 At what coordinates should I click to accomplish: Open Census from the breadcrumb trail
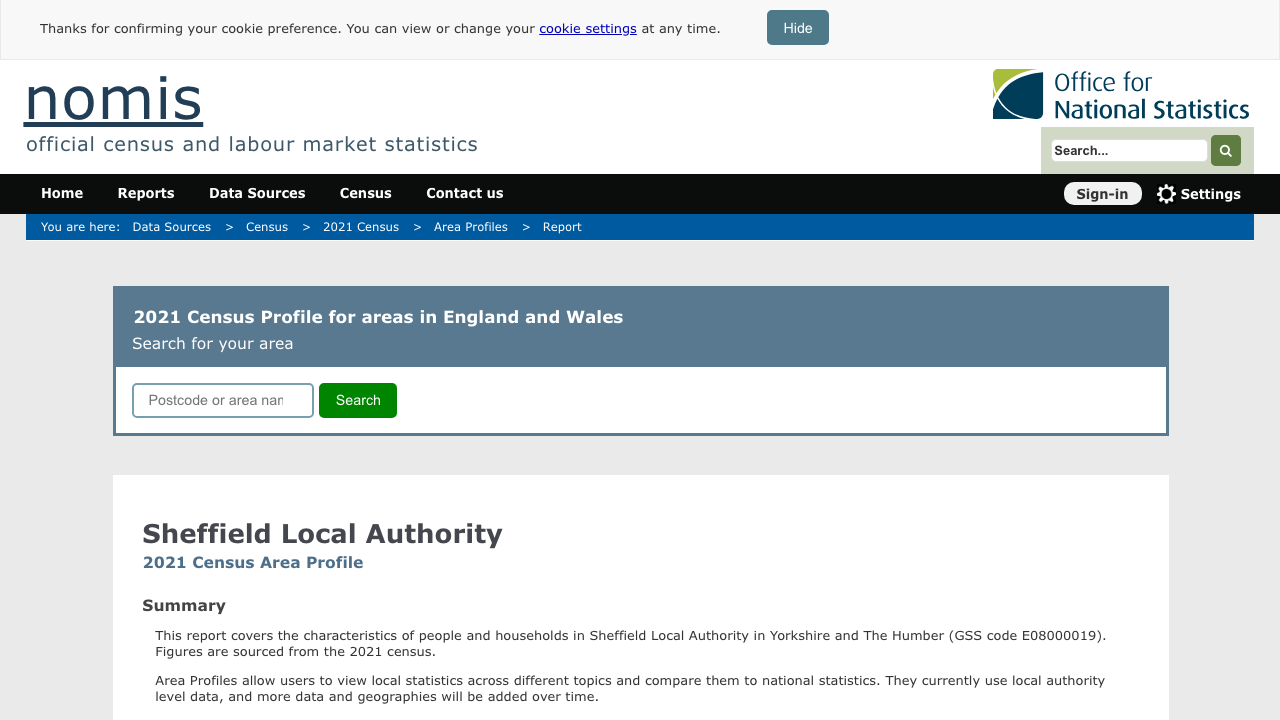tap(267, 227)
